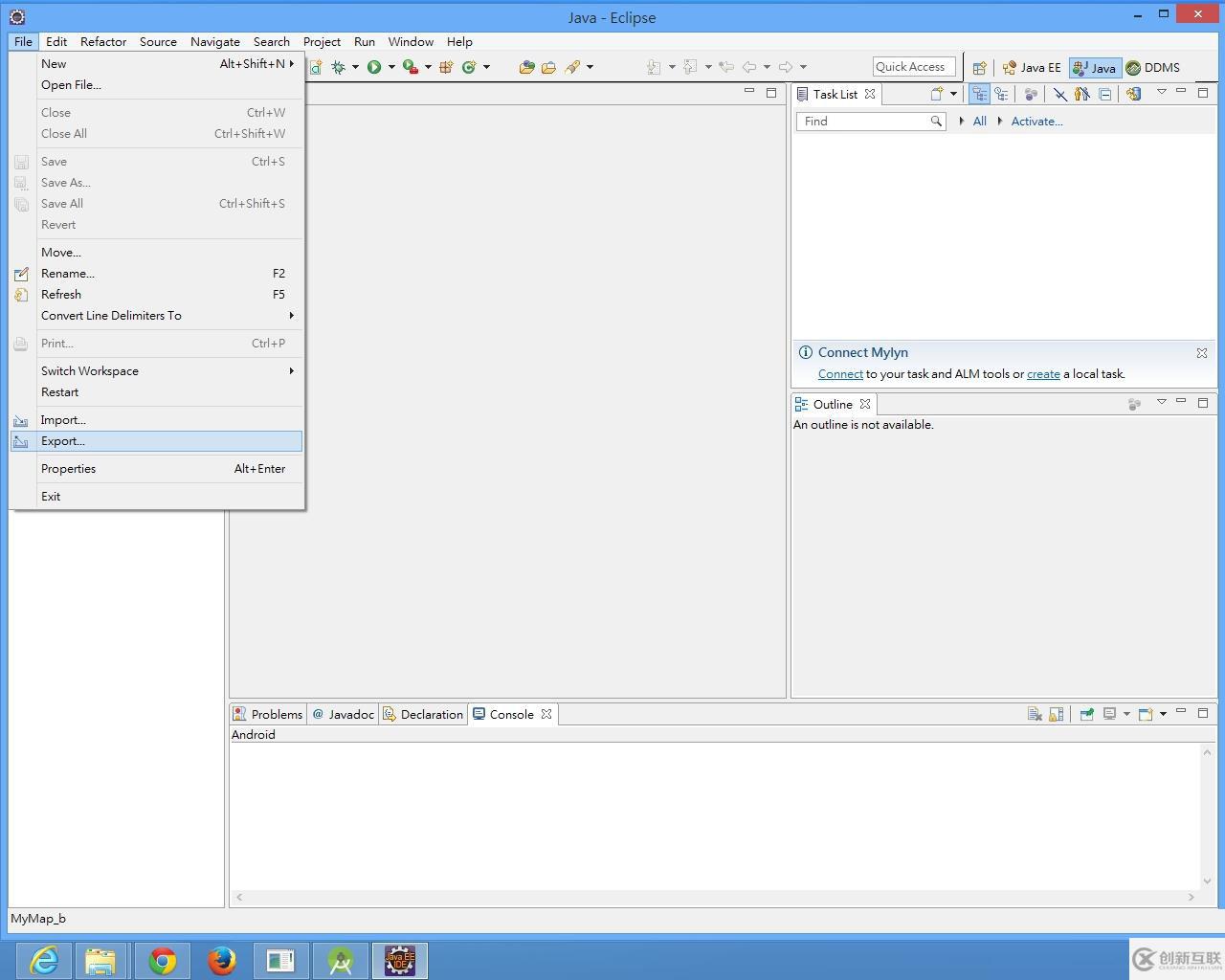Click the New Task icon in Task List

click(x=937, y=94)
